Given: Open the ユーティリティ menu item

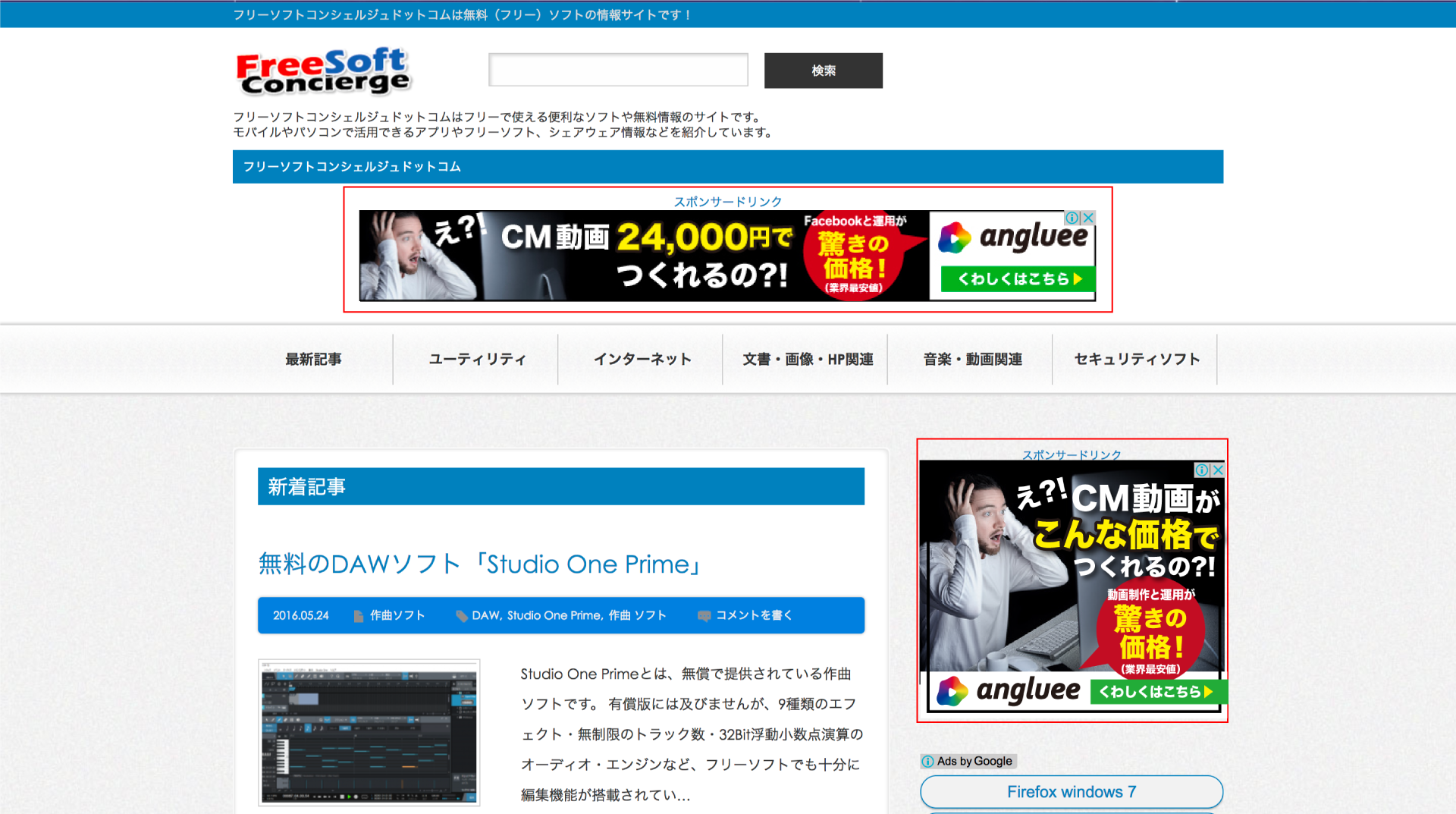Looking at the screenshot, I should pyautogui.click(x=477, y=360).
